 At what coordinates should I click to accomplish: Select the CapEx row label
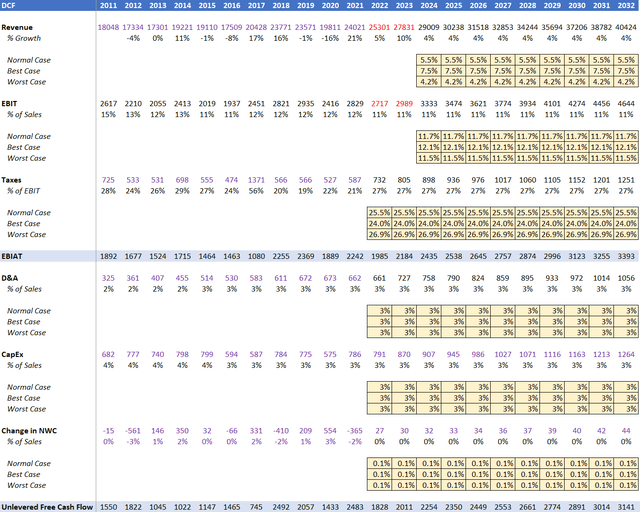click(12, 354)
